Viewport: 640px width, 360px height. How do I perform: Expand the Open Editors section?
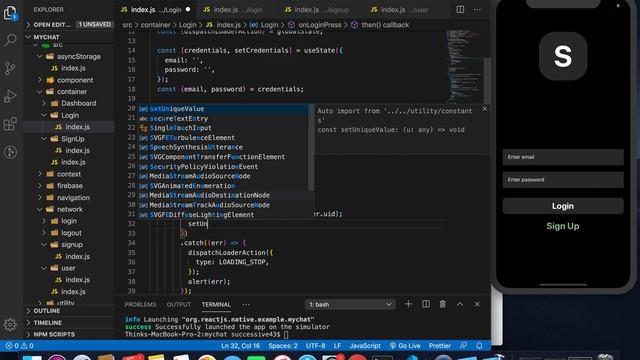69,24
